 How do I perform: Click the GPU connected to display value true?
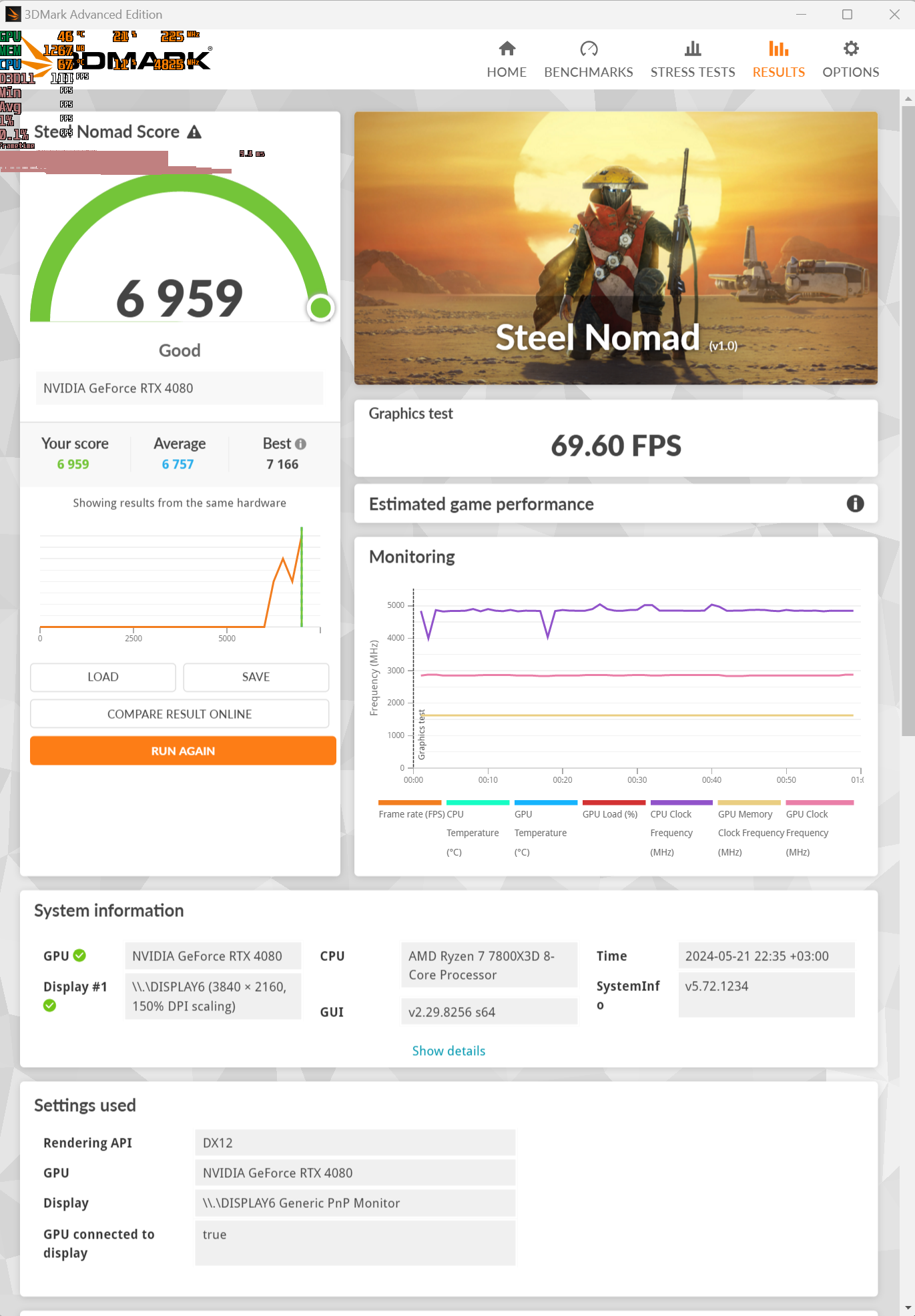355,1243
